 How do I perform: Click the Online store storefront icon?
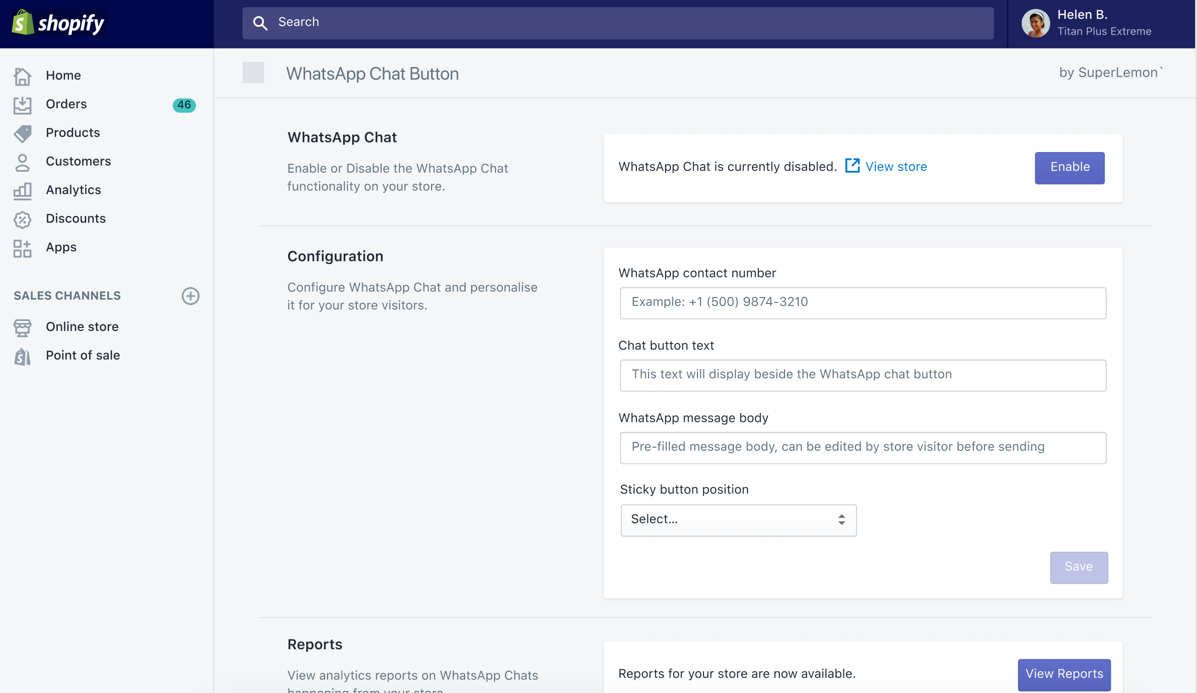tap(22, 327)
